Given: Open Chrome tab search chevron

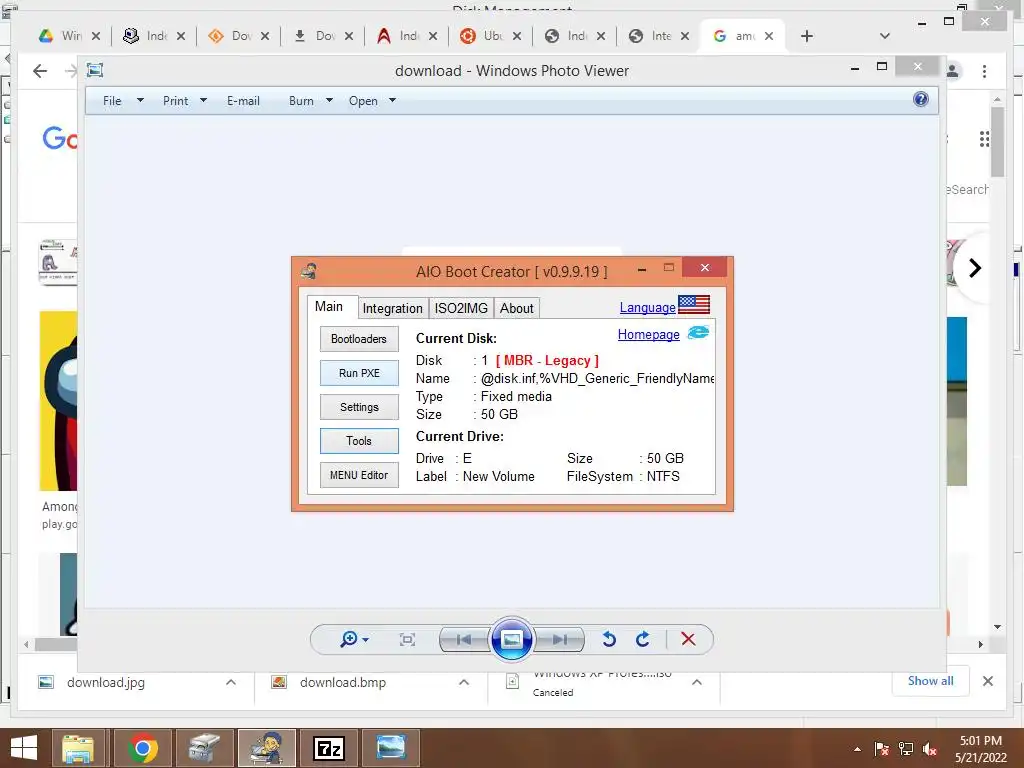Looking at the screenshot, I should click(x=885, y=36).
